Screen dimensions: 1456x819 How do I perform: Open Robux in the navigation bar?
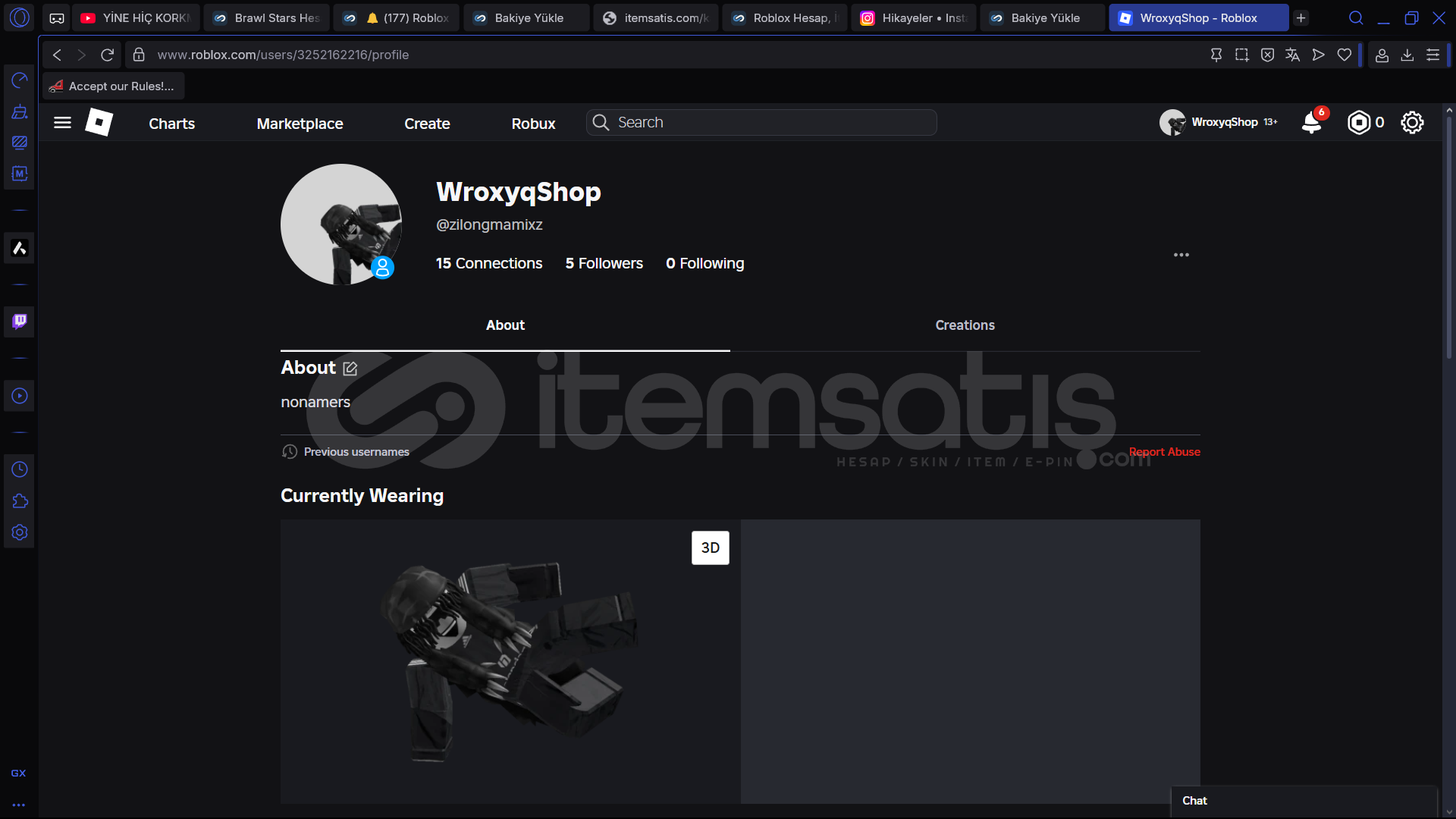tap(533, 124)
